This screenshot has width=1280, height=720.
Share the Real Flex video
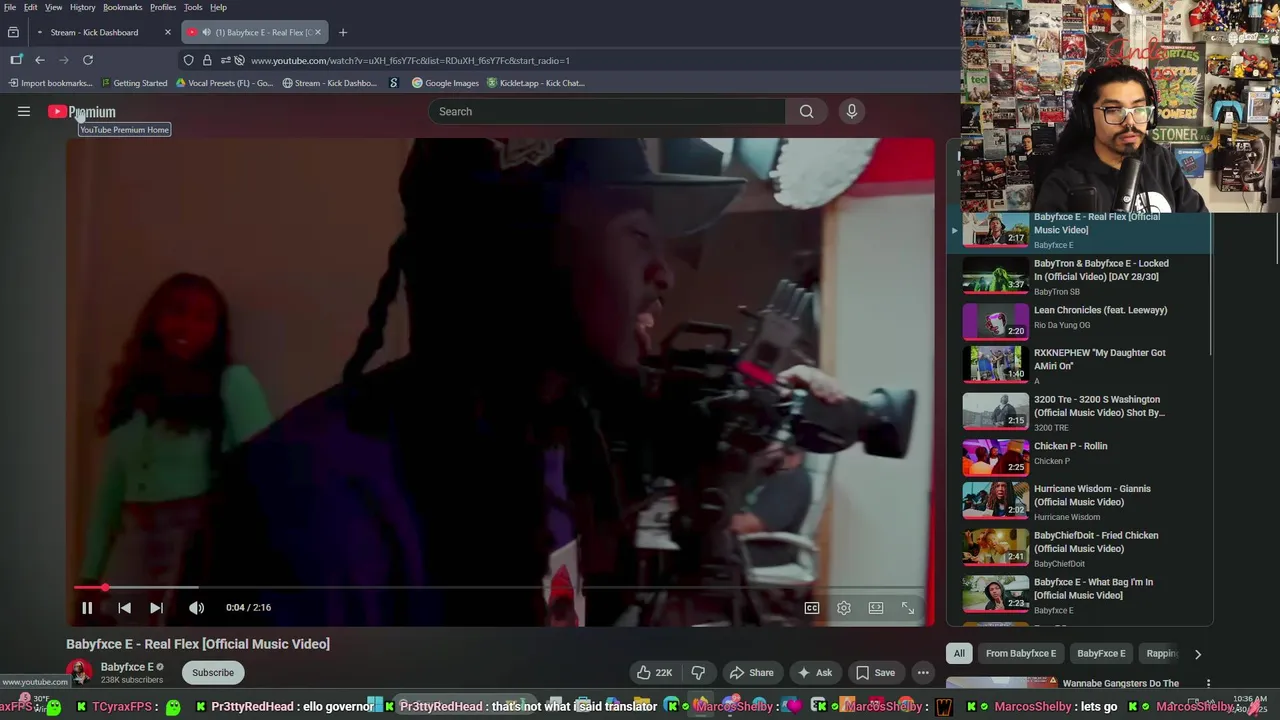[x=752, y=672]
